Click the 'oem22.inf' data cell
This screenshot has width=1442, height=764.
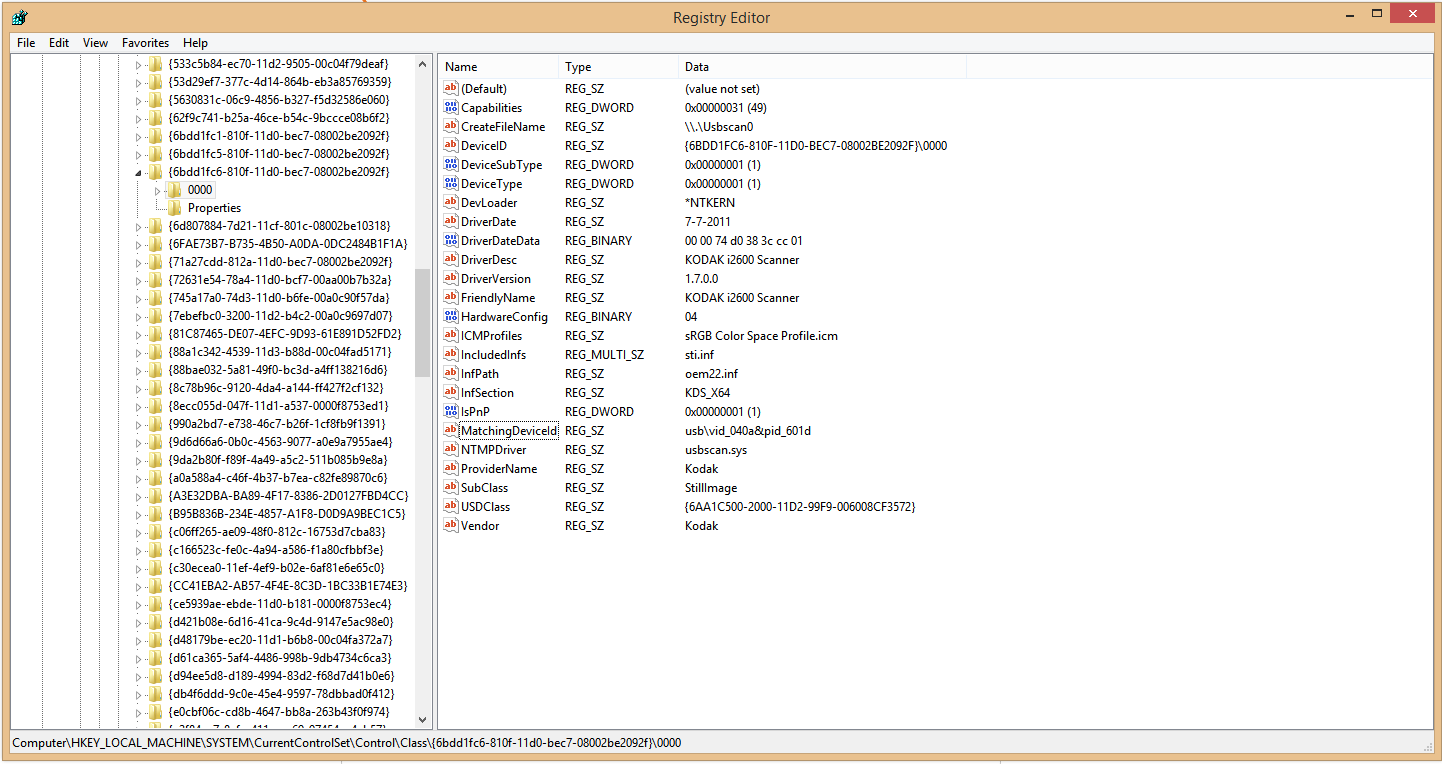pyautogui.click(x=711, y=374)
